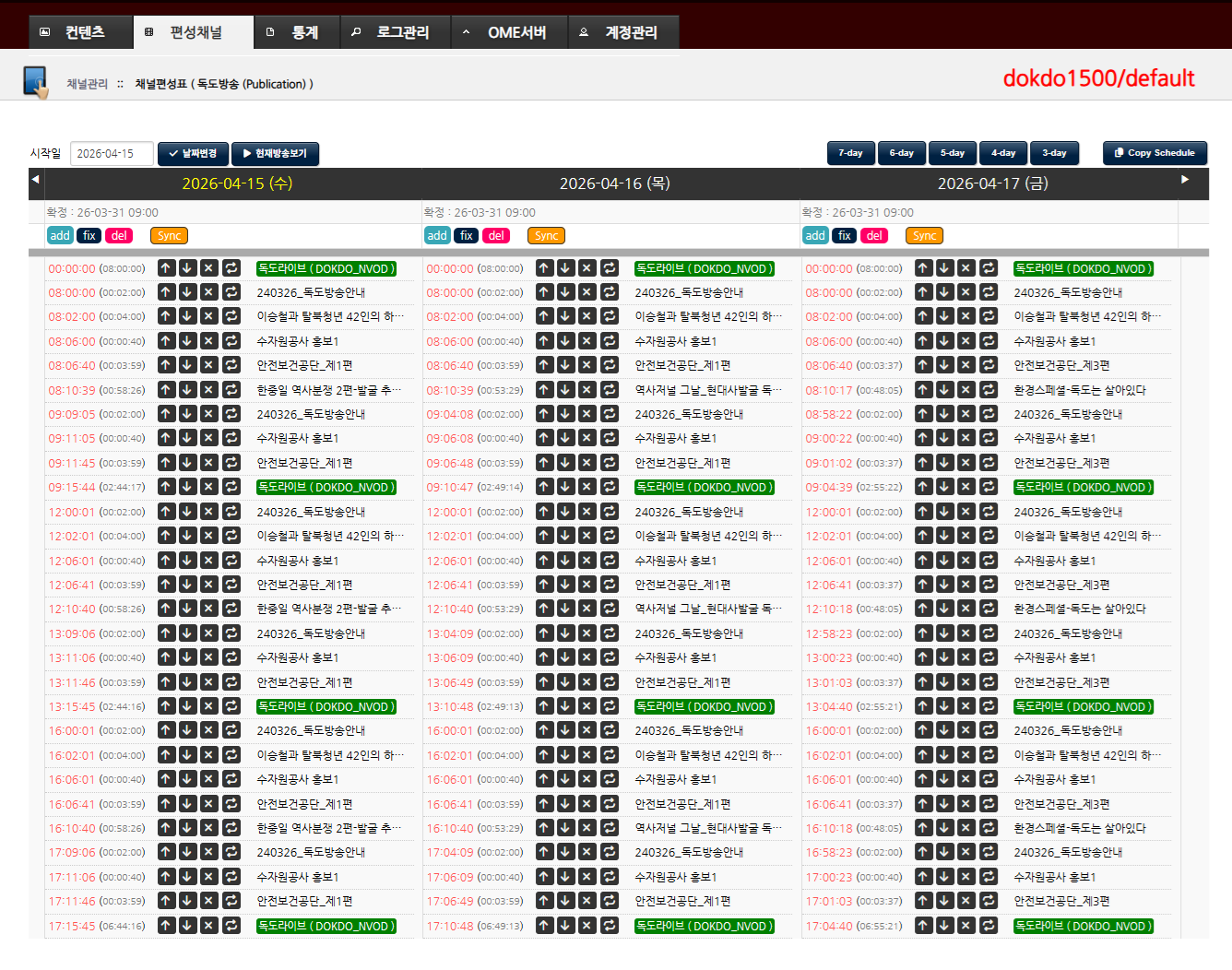Click the 시작일 date input field
Screen dimensions: 1232x970
click(x=111, y=154)
